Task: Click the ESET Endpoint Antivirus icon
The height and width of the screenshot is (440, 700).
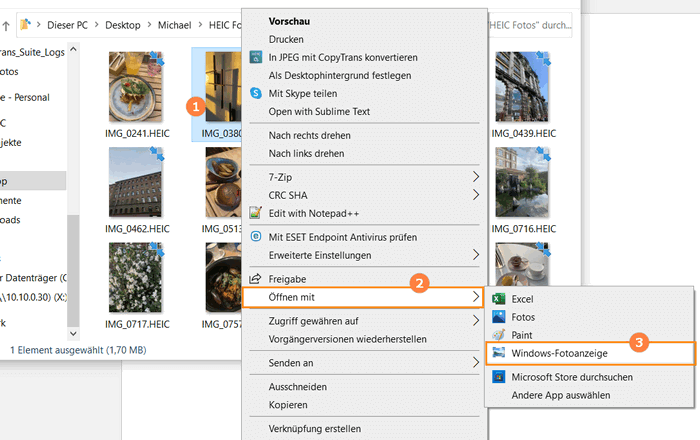Action: pos(256,237)
